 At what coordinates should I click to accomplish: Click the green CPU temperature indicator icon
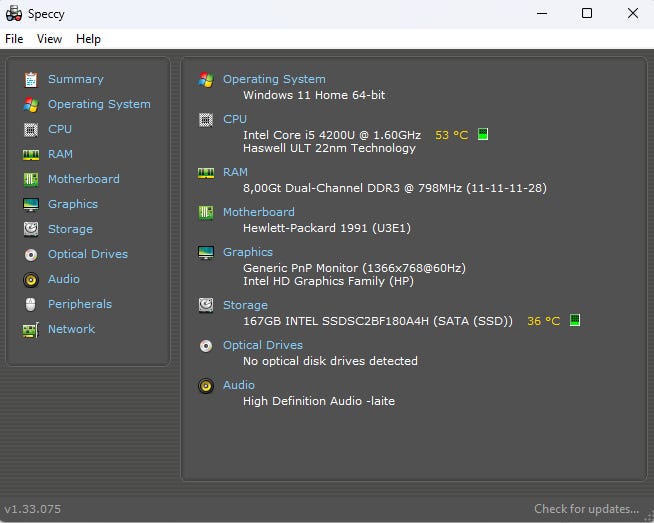pos(483,134)
